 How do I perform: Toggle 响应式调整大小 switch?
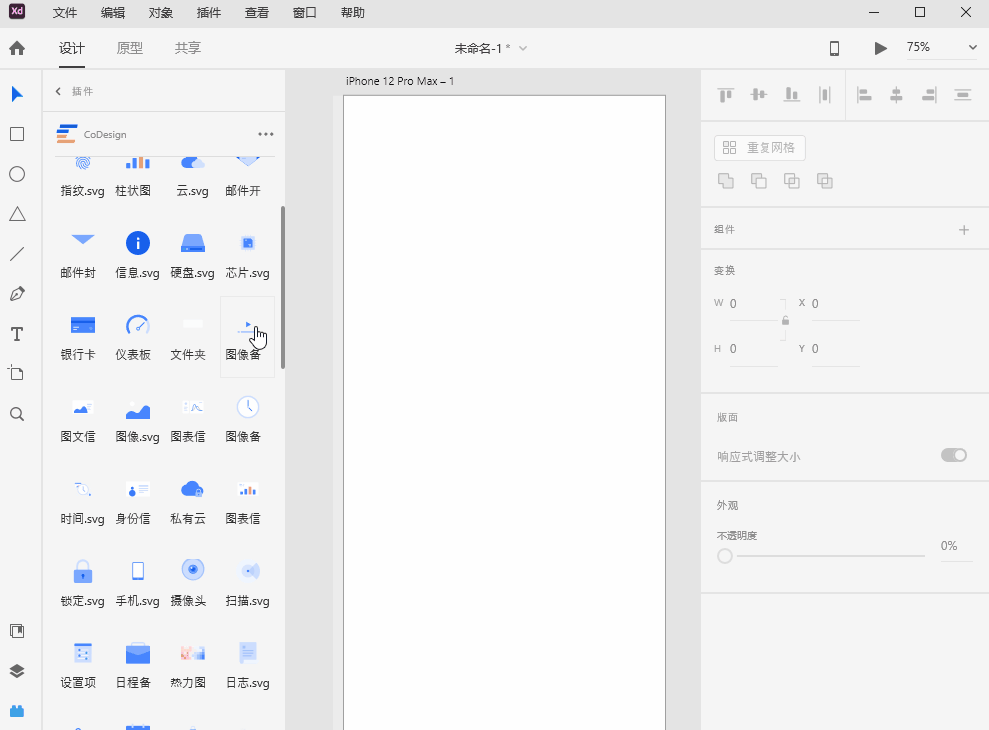pos(954,455)
